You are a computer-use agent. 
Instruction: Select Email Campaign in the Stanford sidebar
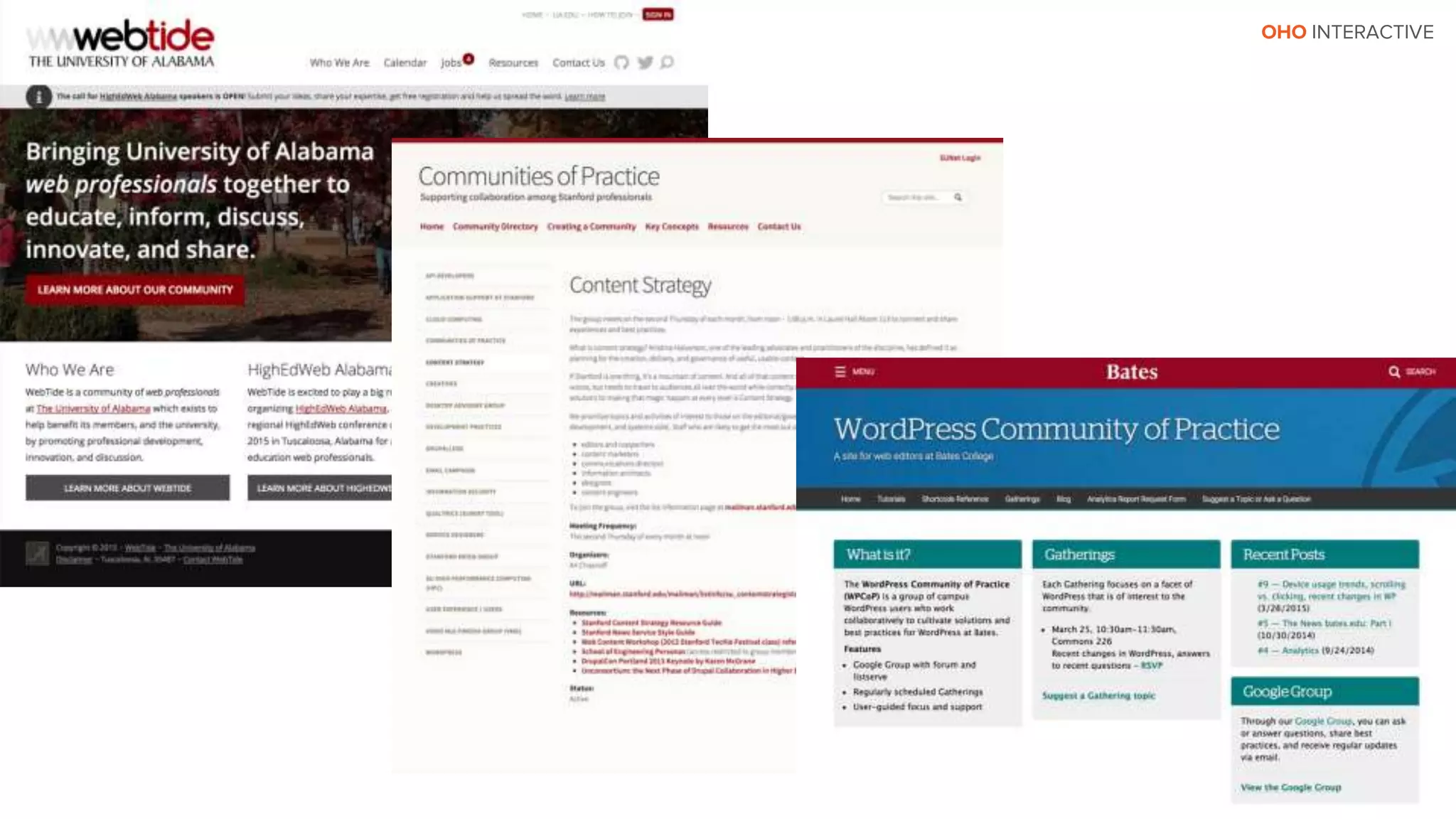(450, 470)
